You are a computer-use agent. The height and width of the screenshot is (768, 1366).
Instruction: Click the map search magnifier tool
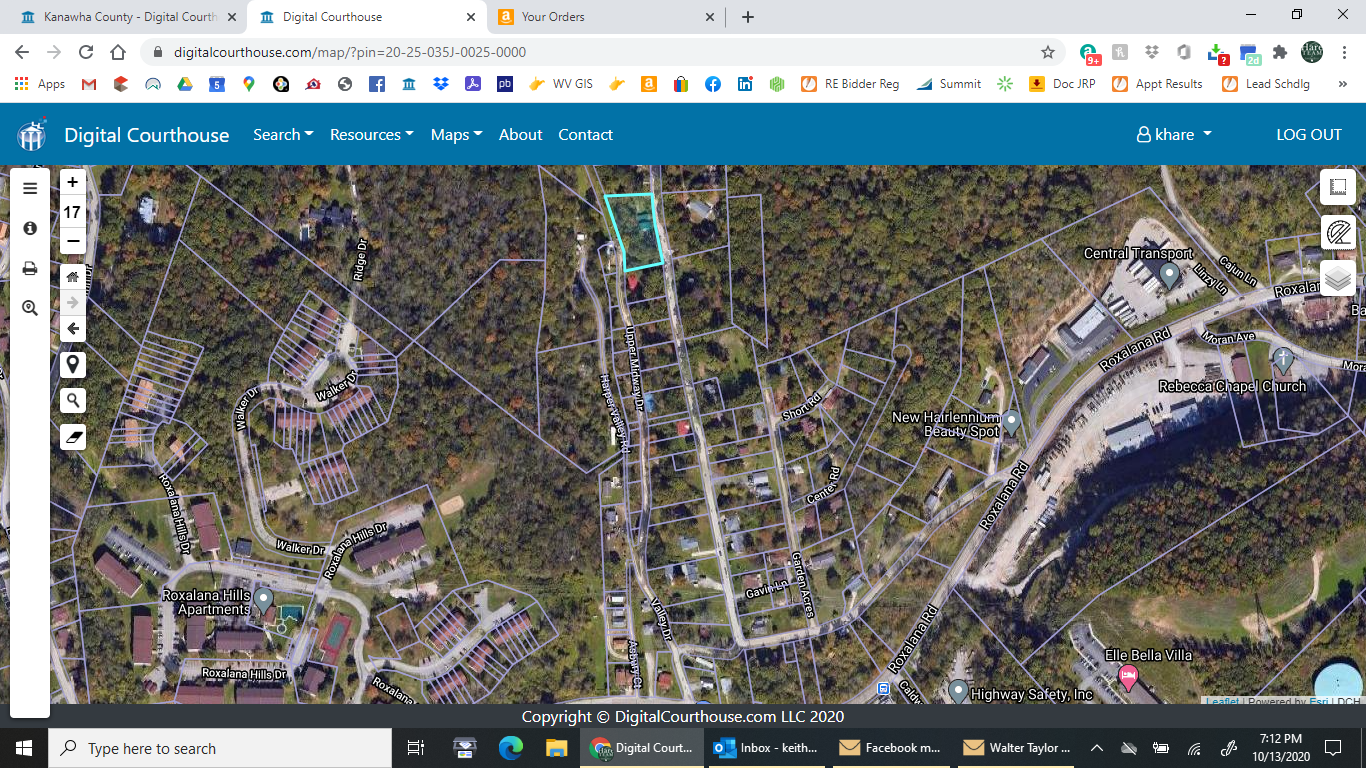72,401
